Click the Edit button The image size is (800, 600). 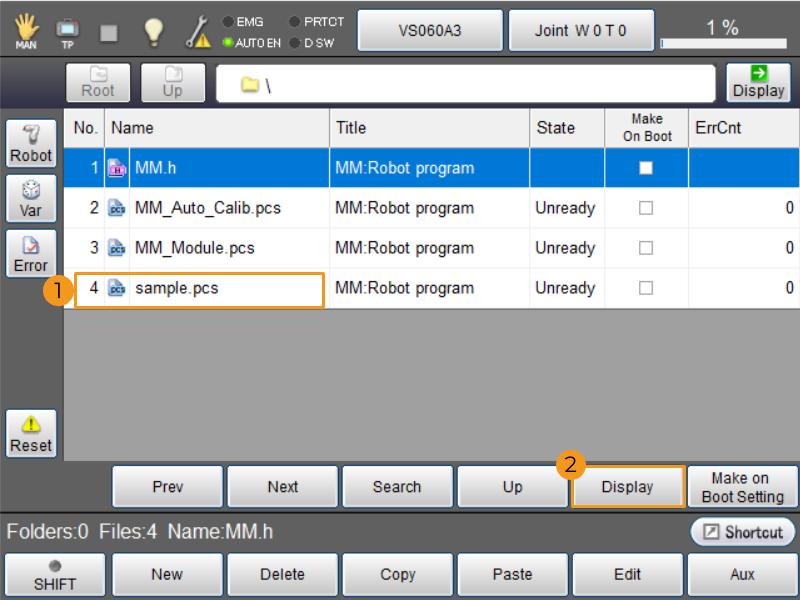(628, 574)
